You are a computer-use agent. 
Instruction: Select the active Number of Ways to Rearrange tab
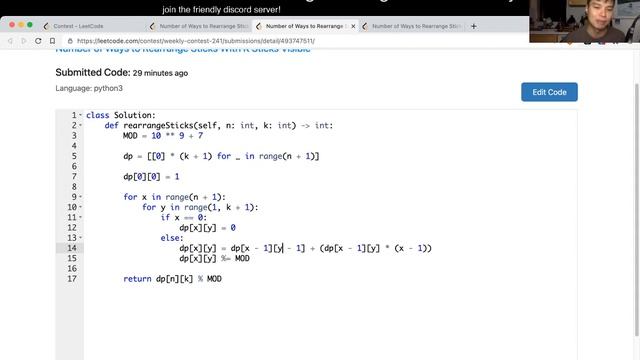305,26
